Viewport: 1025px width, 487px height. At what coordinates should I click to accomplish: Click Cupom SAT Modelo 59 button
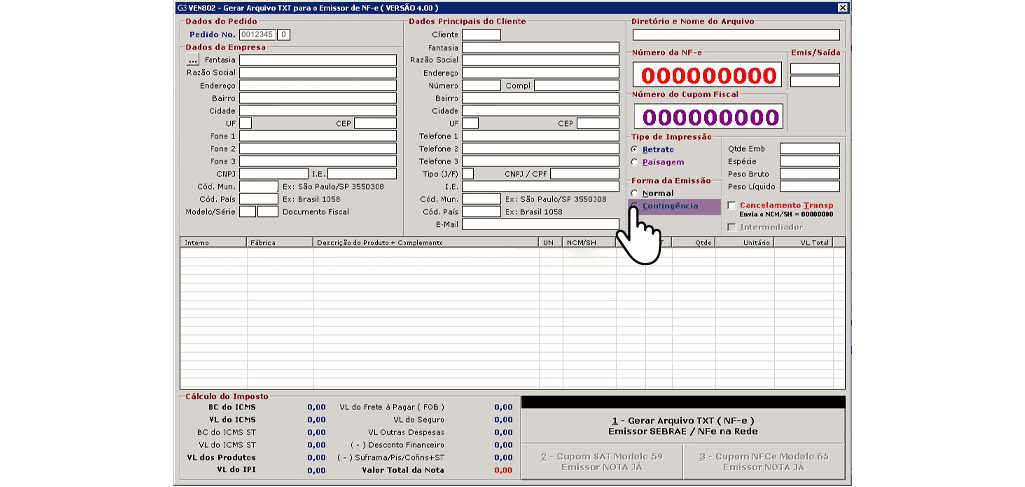coord(601,461)
